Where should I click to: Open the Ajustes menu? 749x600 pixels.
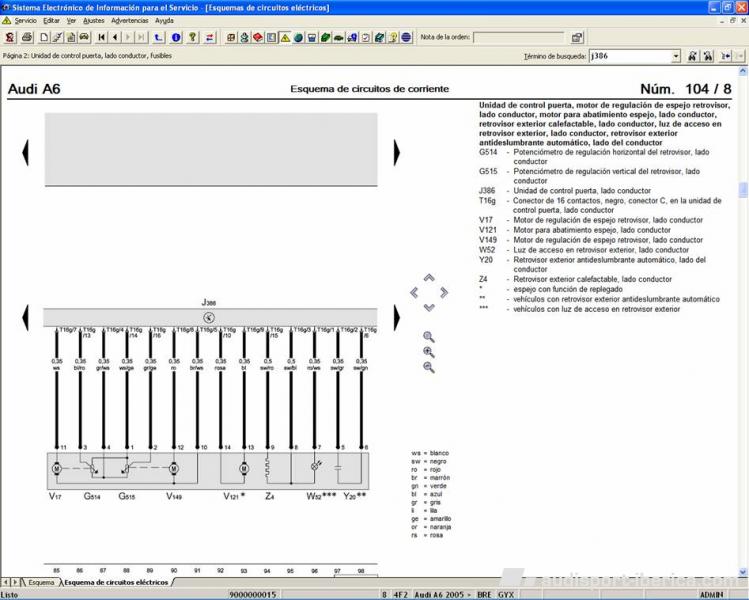[94, 21]
